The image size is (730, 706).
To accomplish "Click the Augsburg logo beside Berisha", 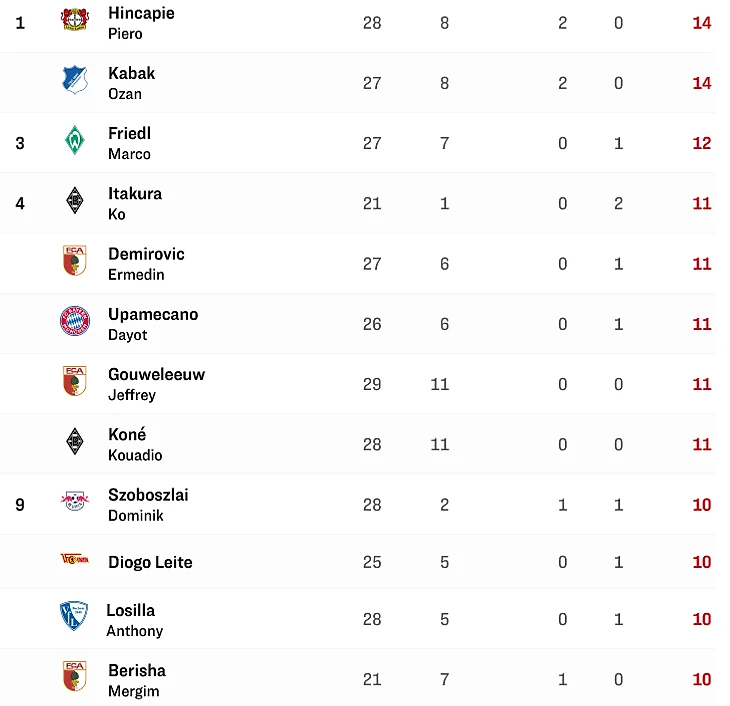I will 74,677.
